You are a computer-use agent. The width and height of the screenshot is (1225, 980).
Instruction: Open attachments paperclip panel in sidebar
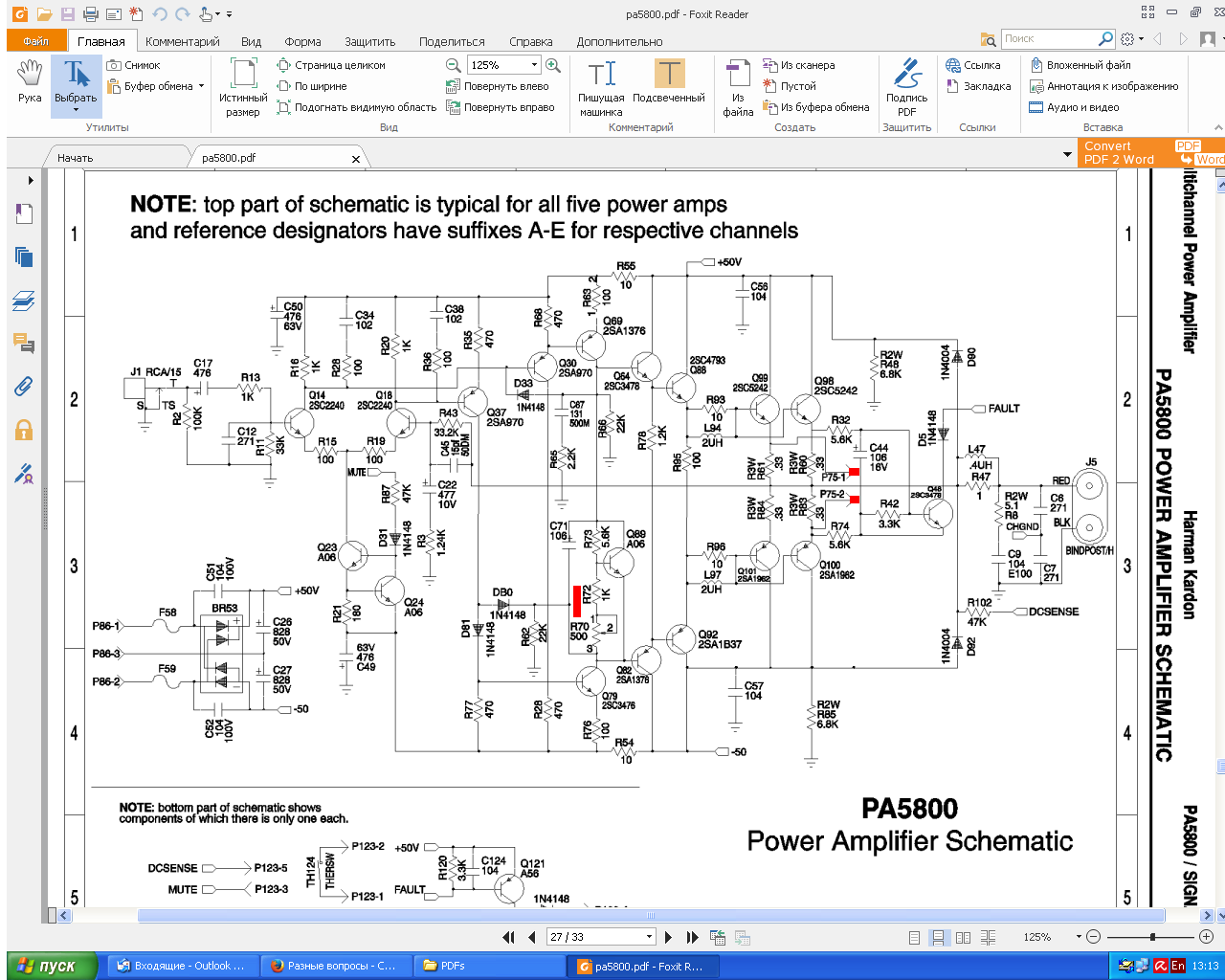(x=25, y=387)
